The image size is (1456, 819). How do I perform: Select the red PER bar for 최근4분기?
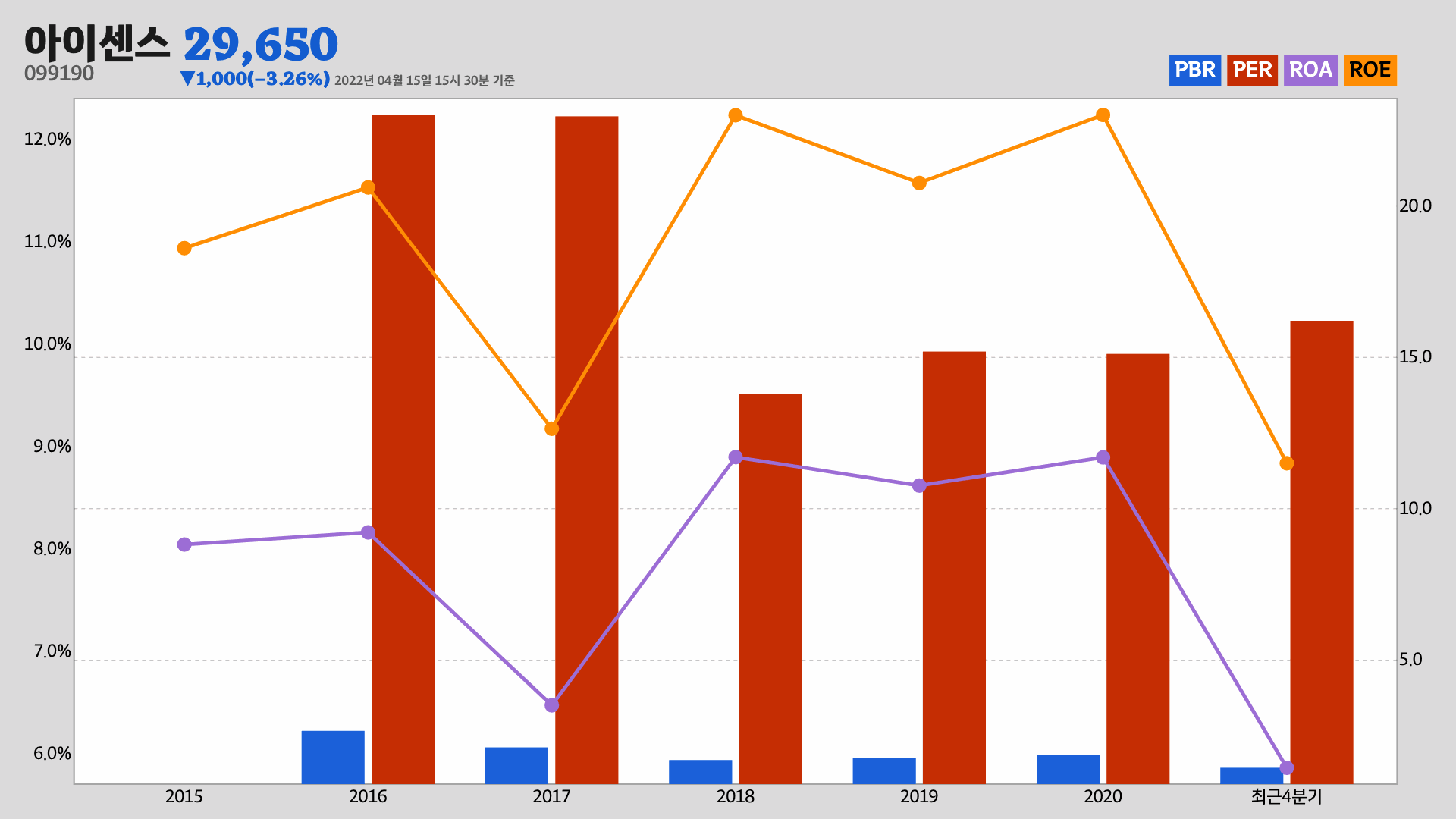pyautogui.click(x=1322, y=552)
